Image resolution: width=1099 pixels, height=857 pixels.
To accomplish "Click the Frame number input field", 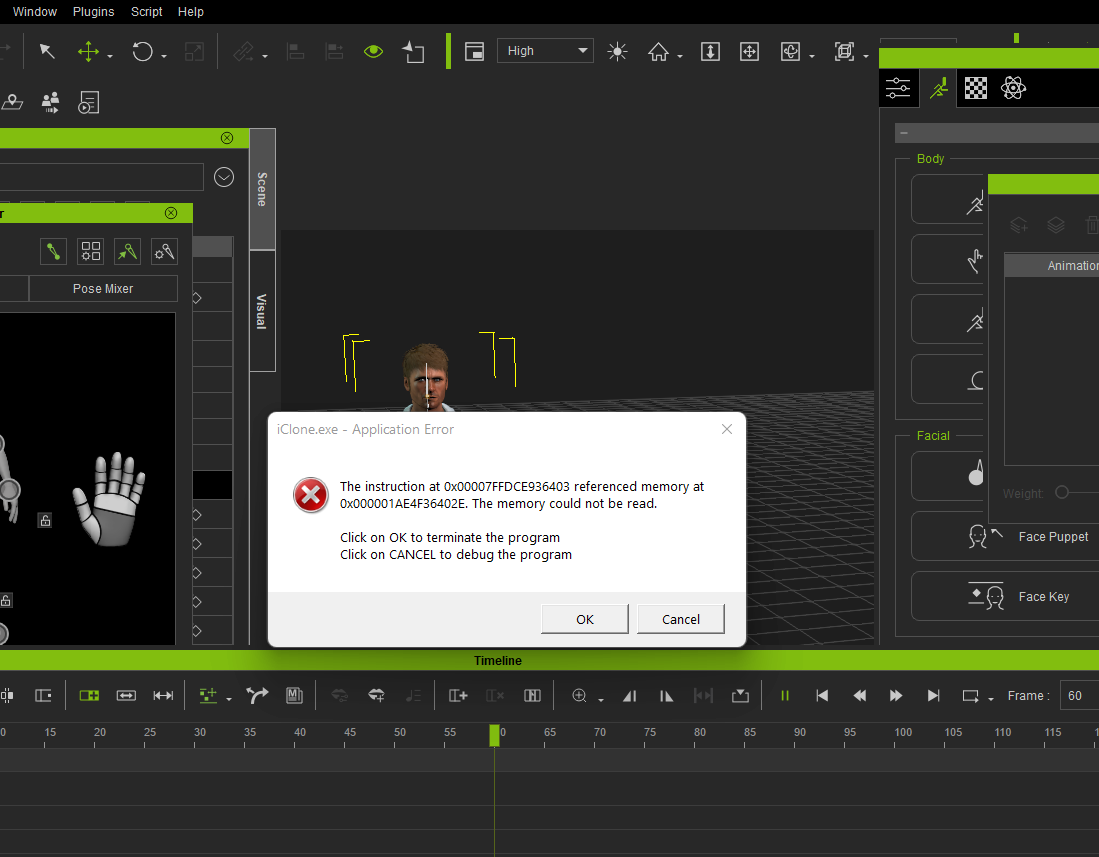I will point(1079,696).
